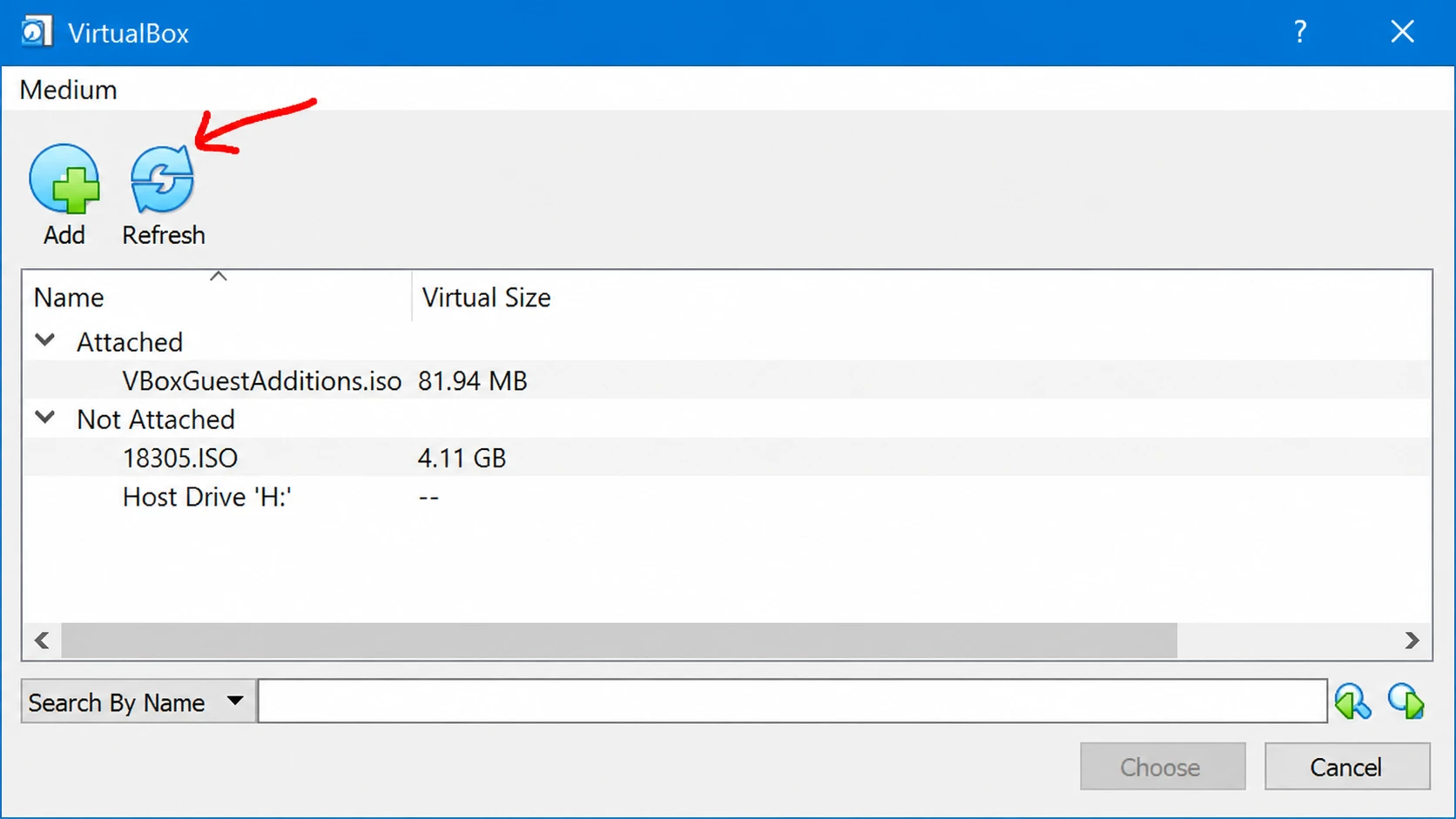1456x819 pixels.
Task: Click the Virtual Size column header
Action: (486, 297)
